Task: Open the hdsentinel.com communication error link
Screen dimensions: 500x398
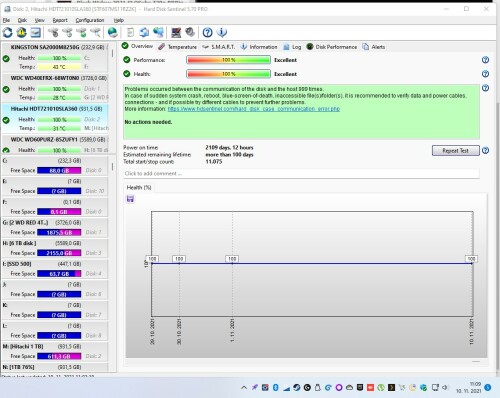Action: pyautogui.click(x=254, y=109)
